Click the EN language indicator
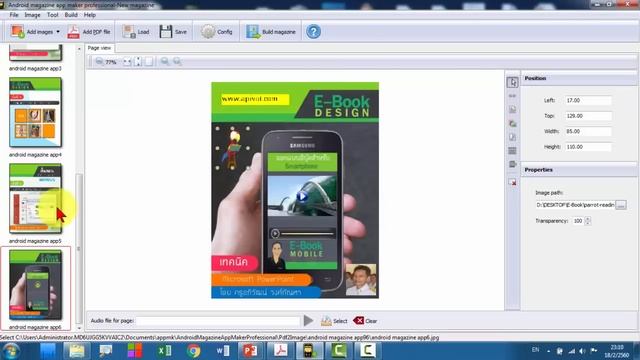 [536, 350]
